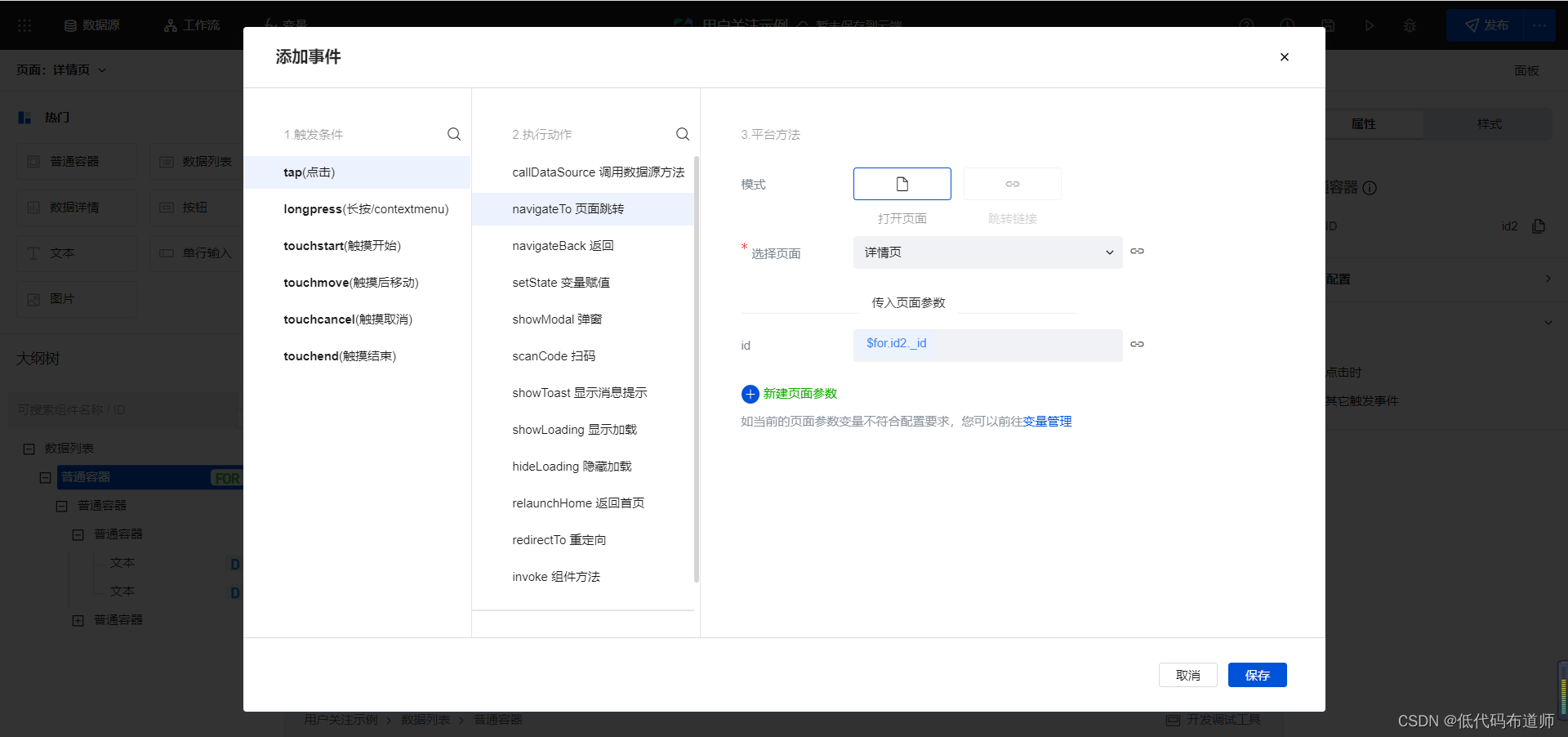
Task: Click the blue plus 新建页面参数 icon
Action: 751,395
